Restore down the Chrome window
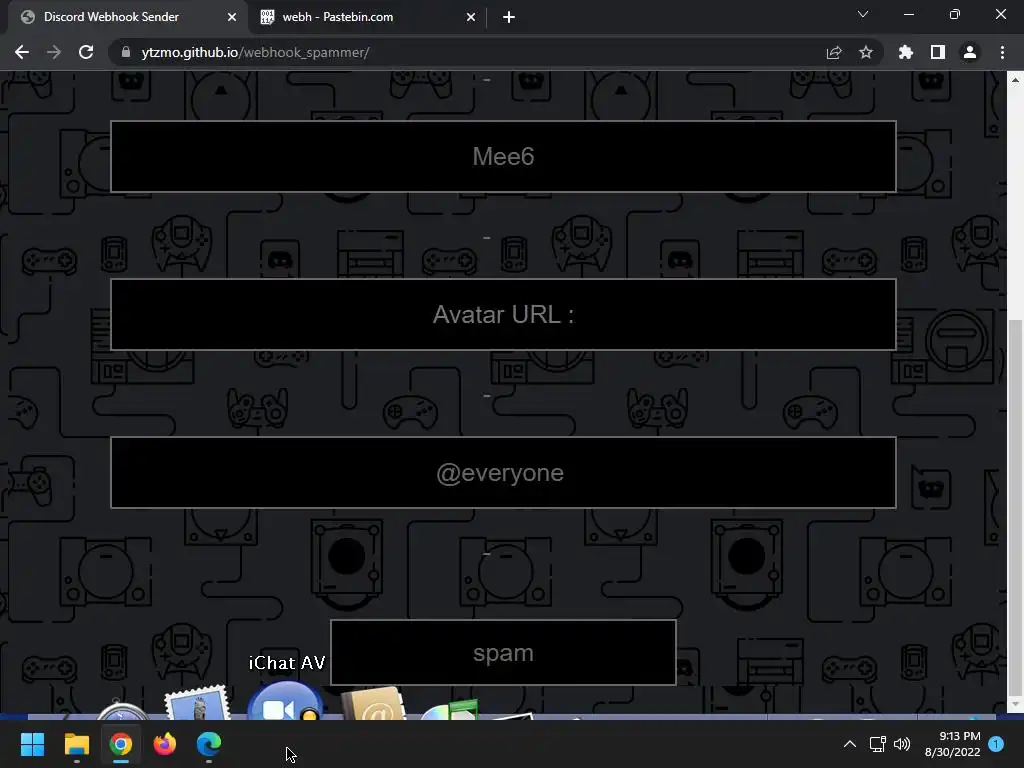The image size is (1024, 768). (x=955, y=14)
